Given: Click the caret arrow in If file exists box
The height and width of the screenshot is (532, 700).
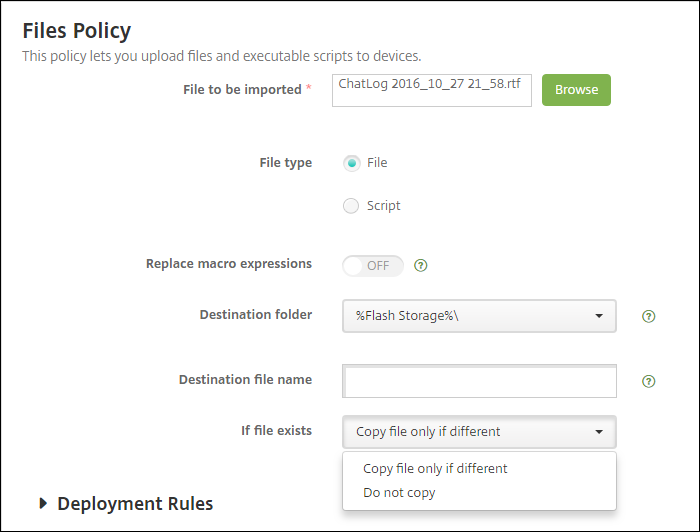Looking at the screenshot, I should [599, 432].
